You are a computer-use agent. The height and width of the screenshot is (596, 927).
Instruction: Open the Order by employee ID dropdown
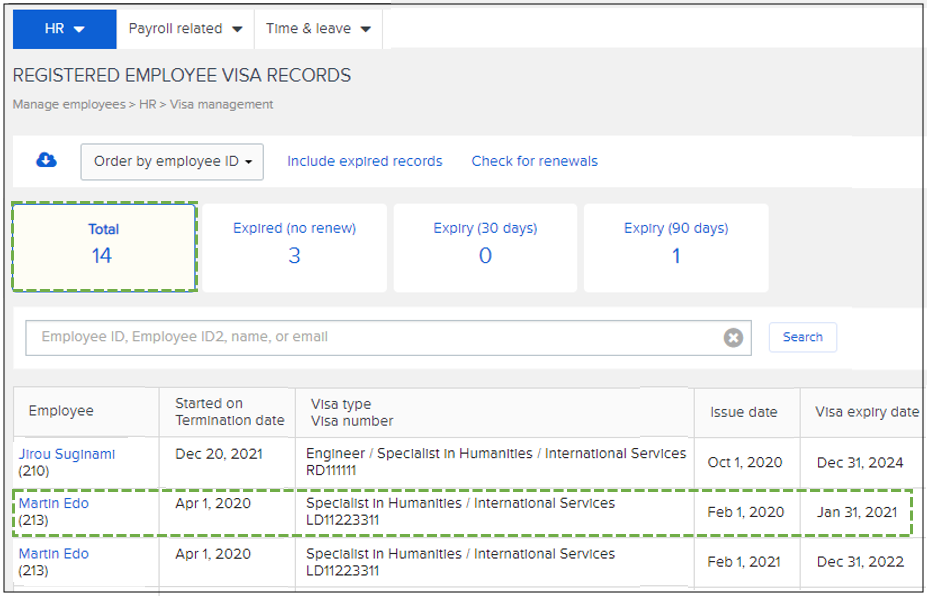172,162
